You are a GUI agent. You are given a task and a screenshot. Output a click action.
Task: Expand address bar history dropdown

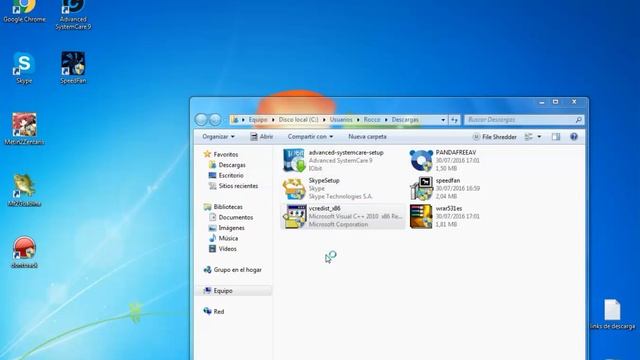coord(443,120)
